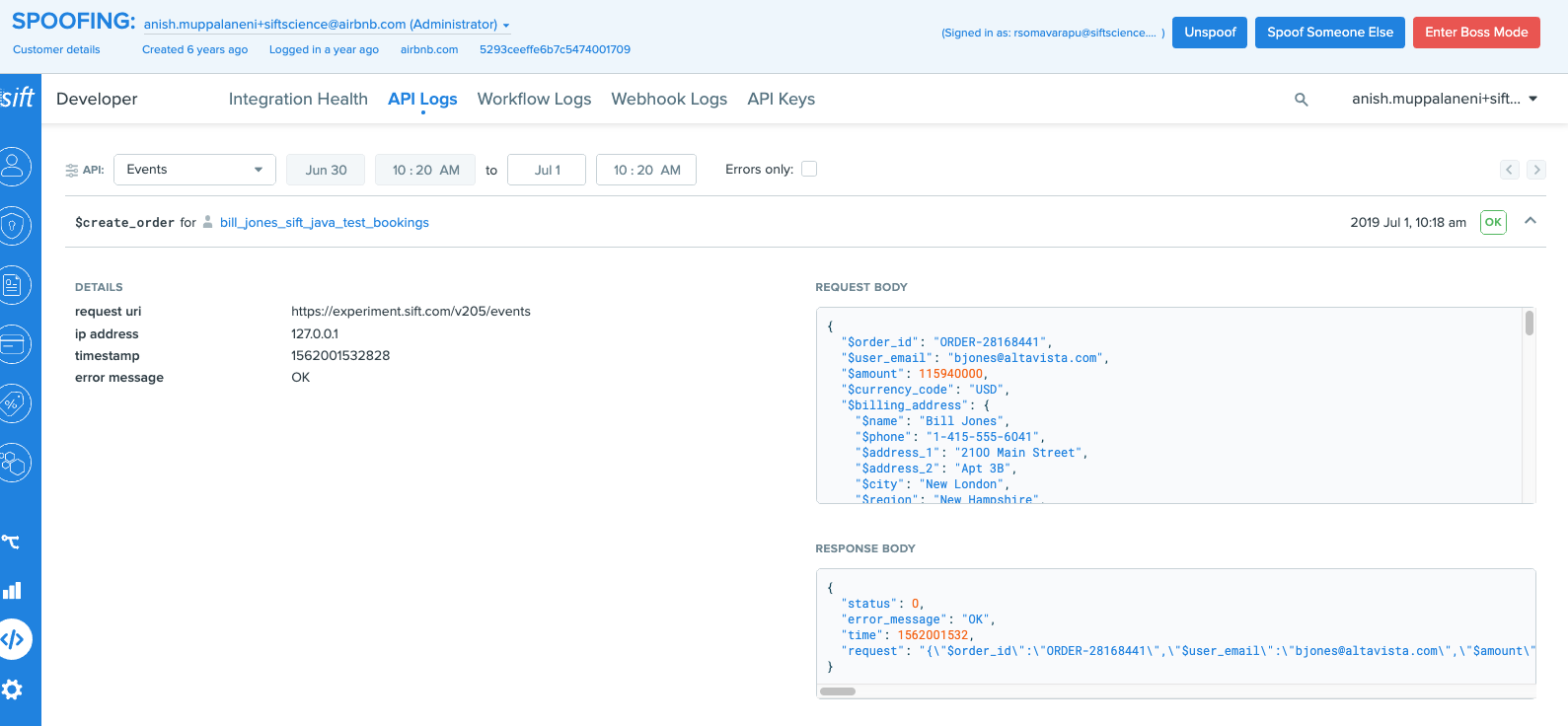
Task: Click Logged in a year ago text
Action: (x=324, y=49)
